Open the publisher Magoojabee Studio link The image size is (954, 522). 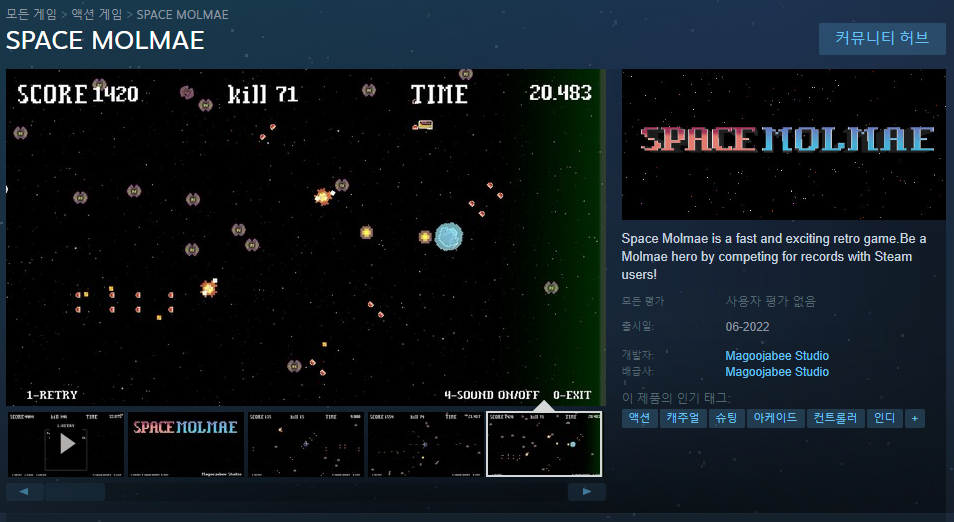(777, 372)
